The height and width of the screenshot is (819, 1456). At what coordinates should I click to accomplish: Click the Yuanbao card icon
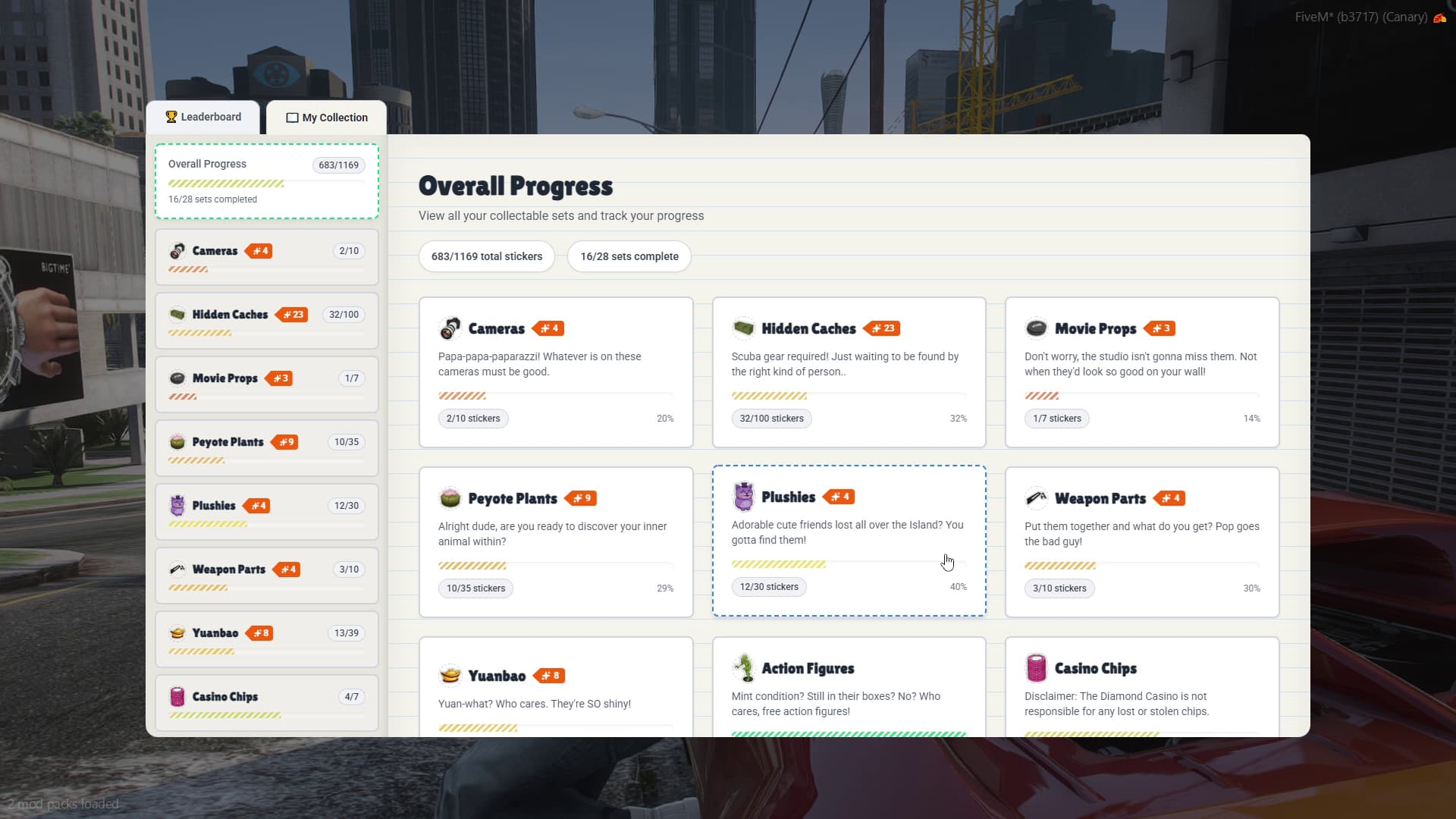coord(450,675)
